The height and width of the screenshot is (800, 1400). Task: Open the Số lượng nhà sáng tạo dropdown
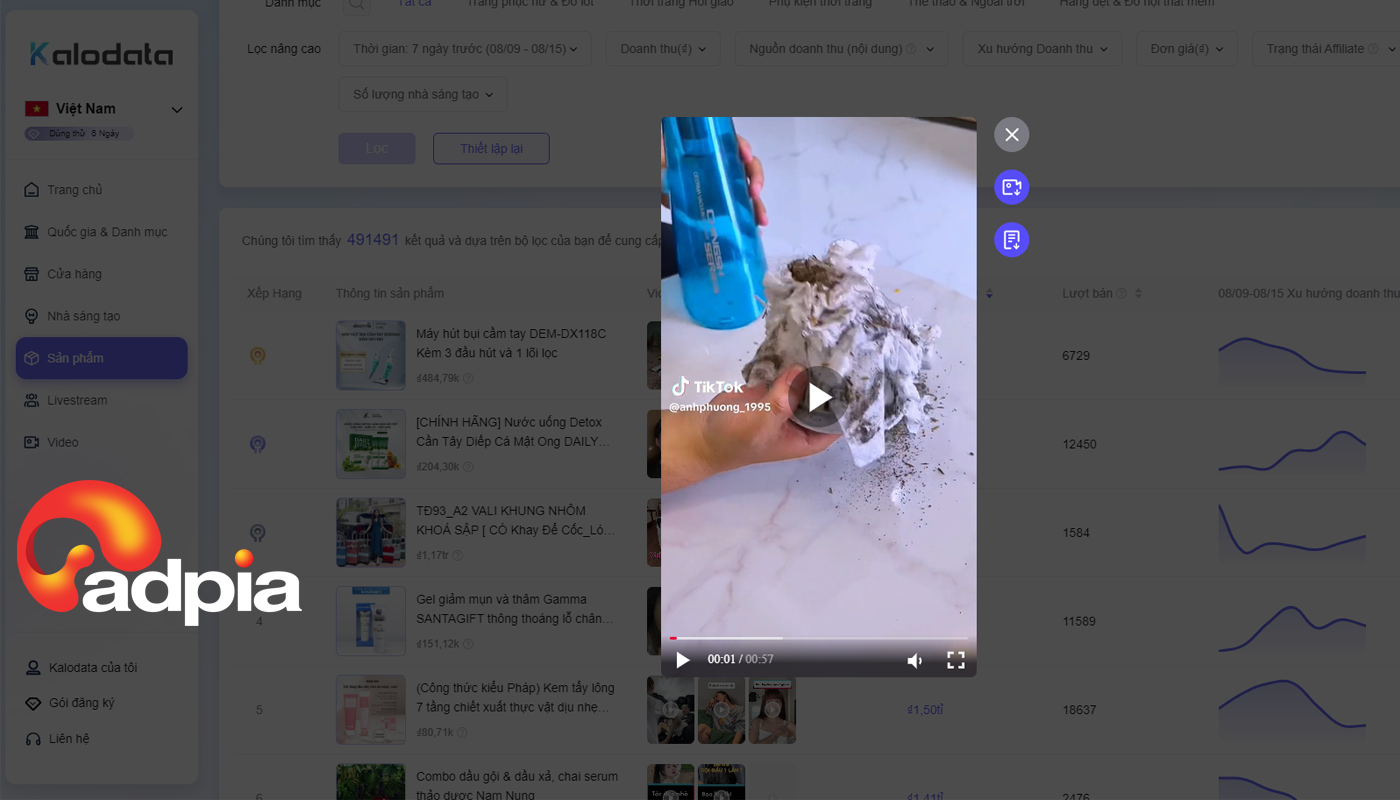(x=423, y=95)
